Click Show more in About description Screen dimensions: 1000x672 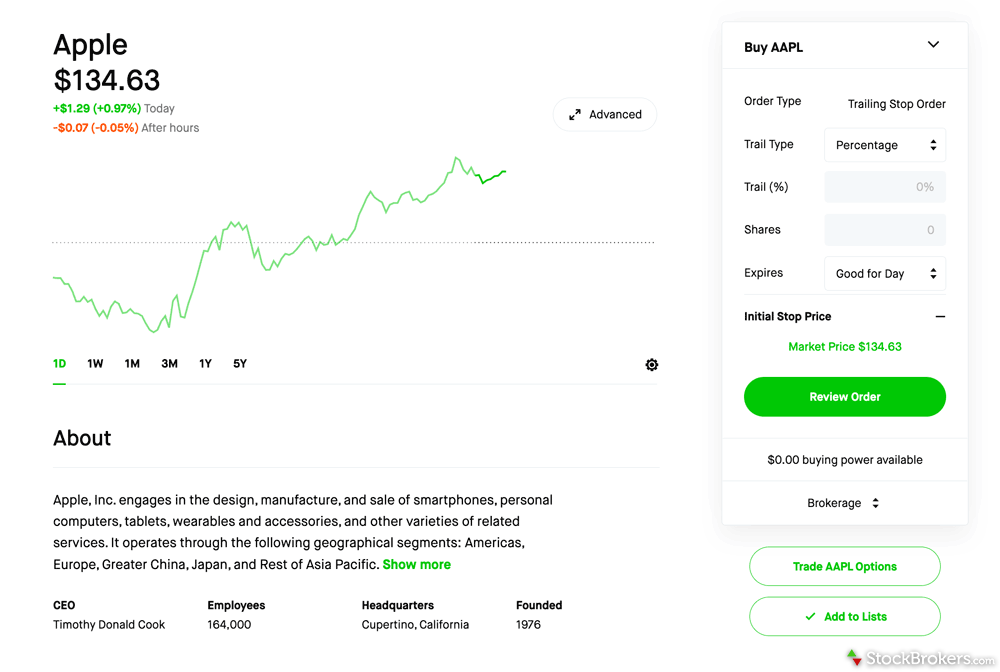click(x=416, y=564)
